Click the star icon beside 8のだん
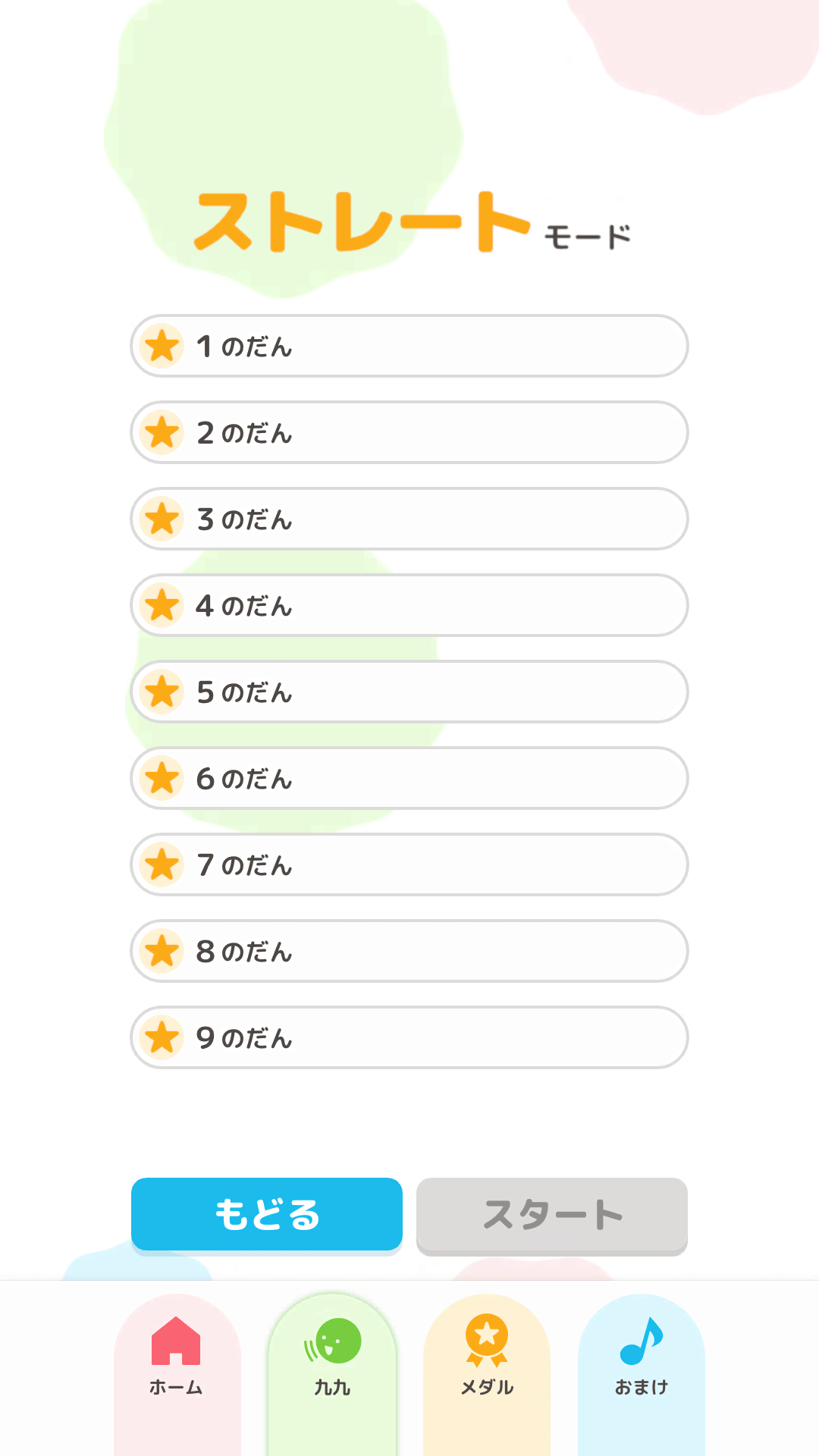Image resolution: width=819 pixels, height=1456 pixels. coord(162,952)
